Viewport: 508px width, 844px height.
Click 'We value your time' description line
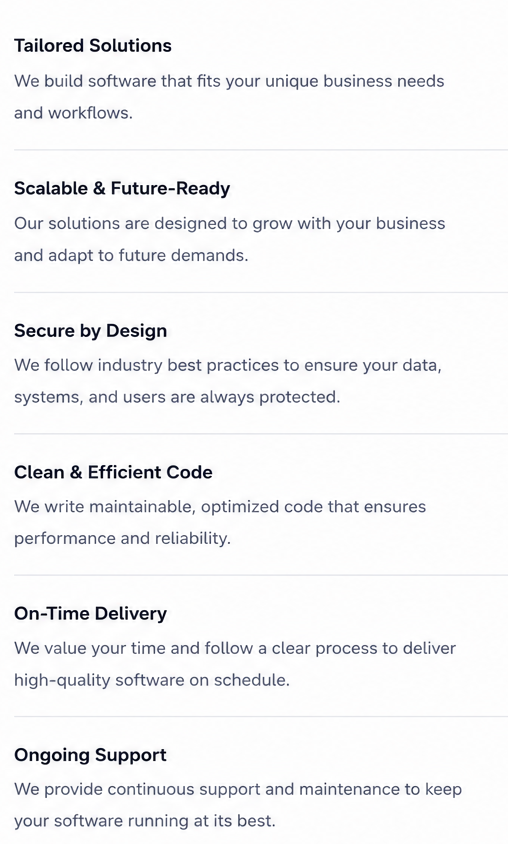(x=235, y=648)
